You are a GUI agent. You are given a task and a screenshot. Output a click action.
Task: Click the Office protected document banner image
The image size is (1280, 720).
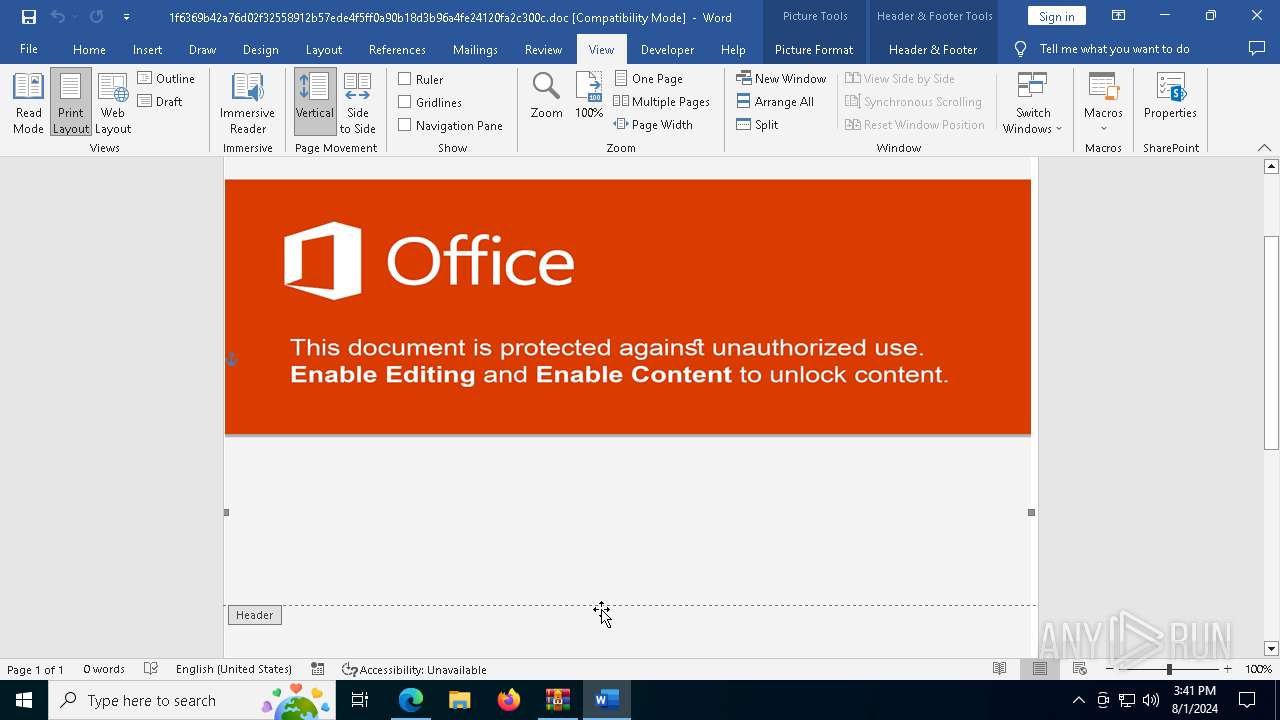(x=628, y=307)
